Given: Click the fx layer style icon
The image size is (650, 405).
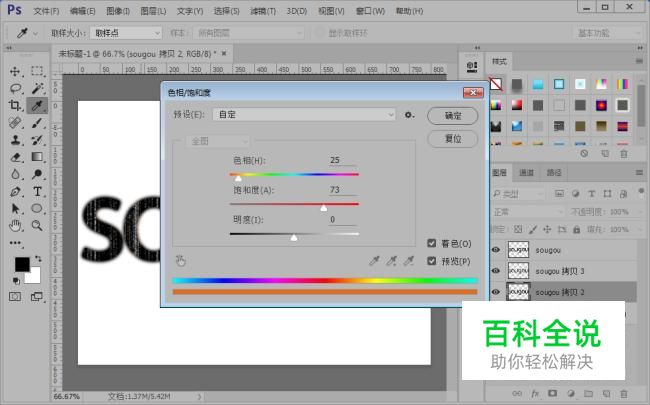Looking at the screenshot, I should coord(535,393).
